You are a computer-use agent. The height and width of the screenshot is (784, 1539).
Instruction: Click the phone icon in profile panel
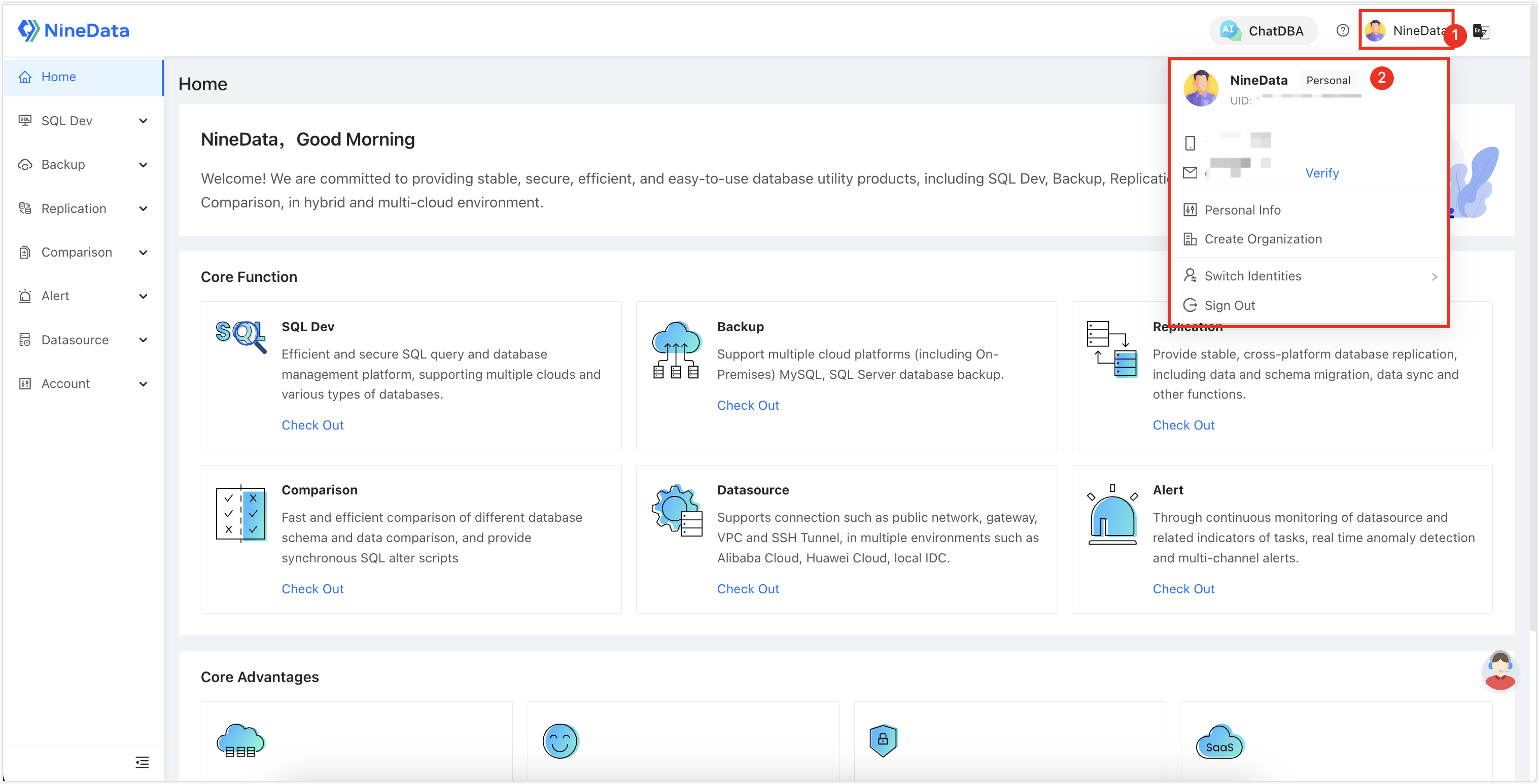[x=1190, y=144]
